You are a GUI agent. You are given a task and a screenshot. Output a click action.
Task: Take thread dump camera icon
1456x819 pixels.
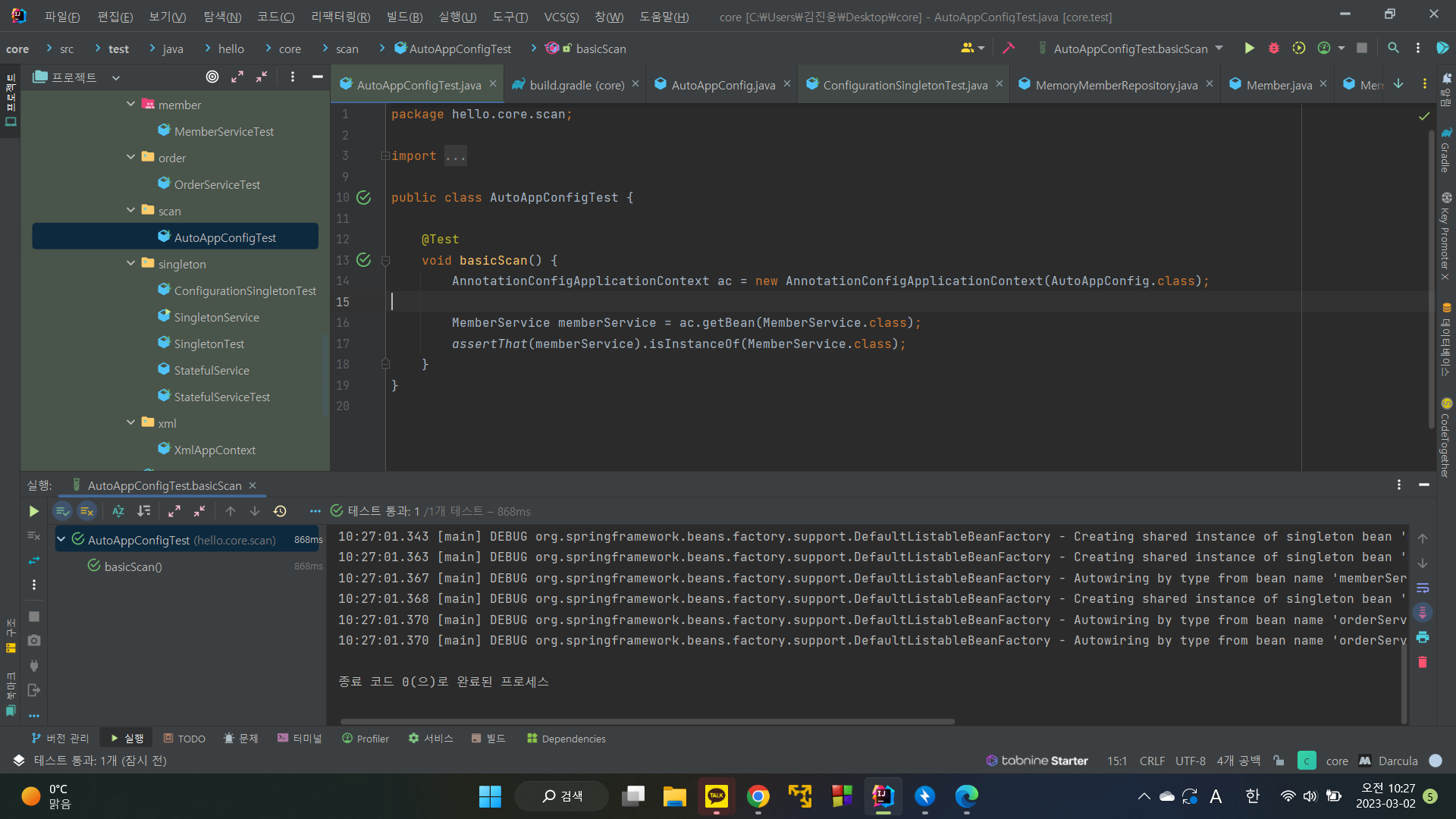[34, 641]
